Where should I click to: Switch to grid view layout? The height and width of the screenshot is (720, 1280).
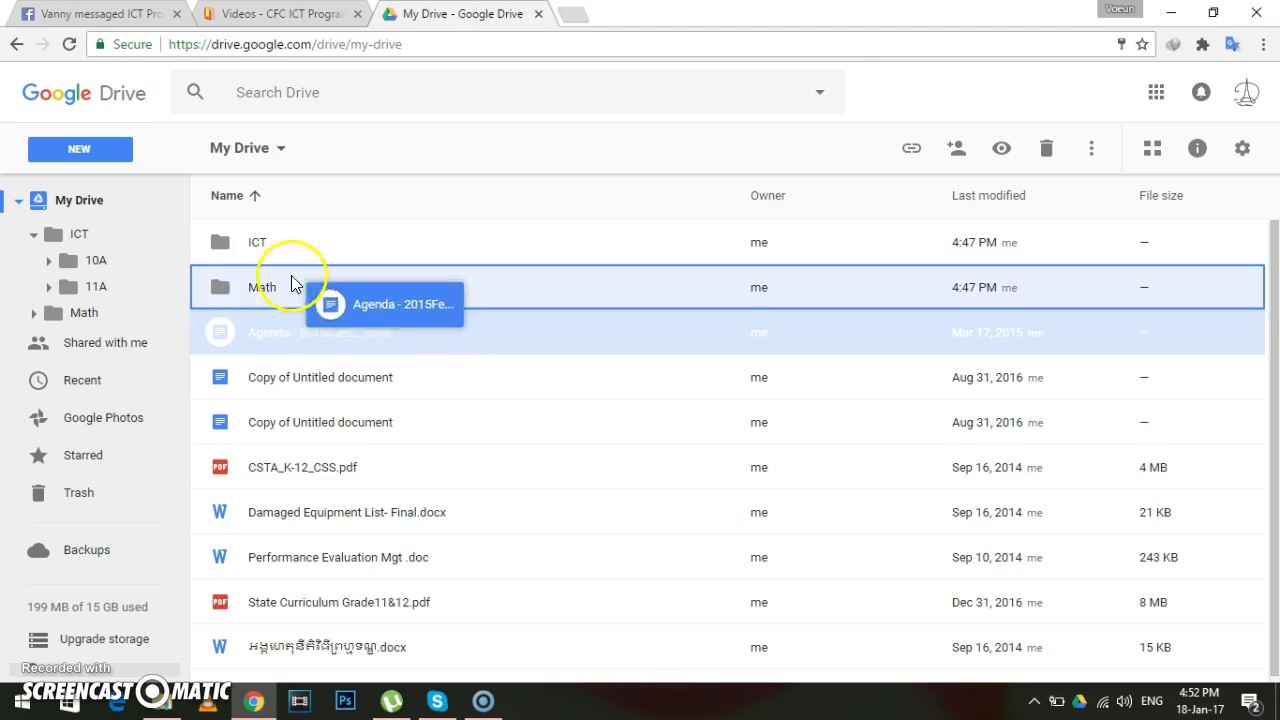[x=1152, y=148]
